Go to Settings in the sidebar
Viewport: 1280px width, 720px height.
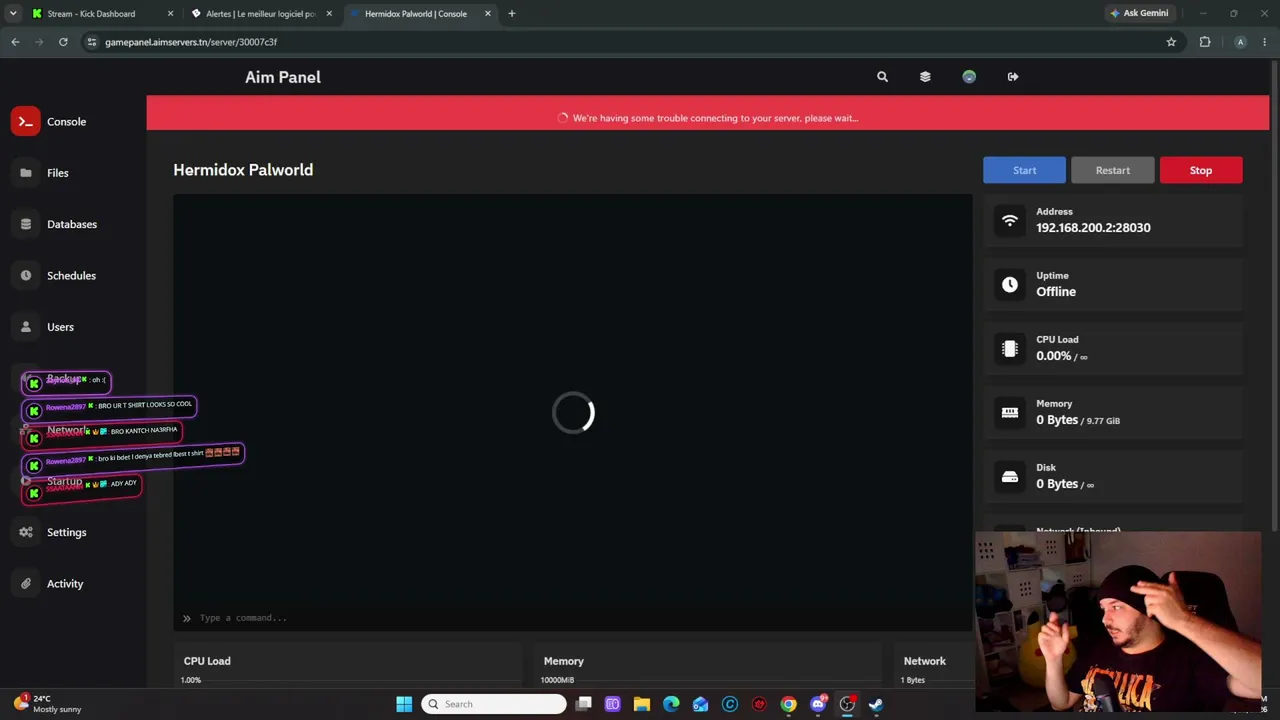coord(67,532)
